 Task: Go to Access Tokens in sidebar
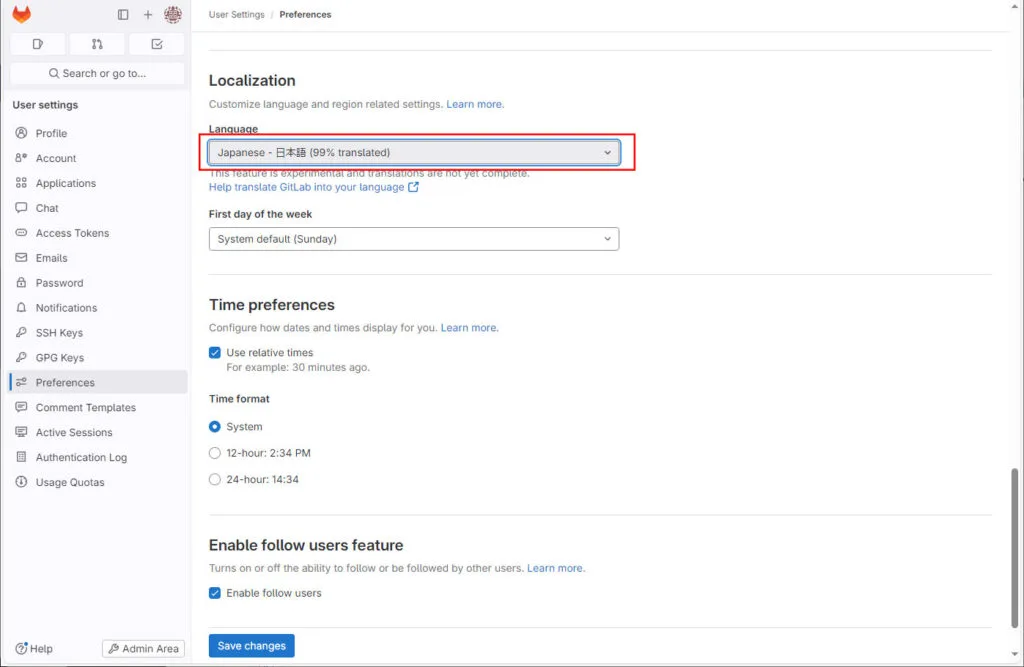tap(72, 233)
